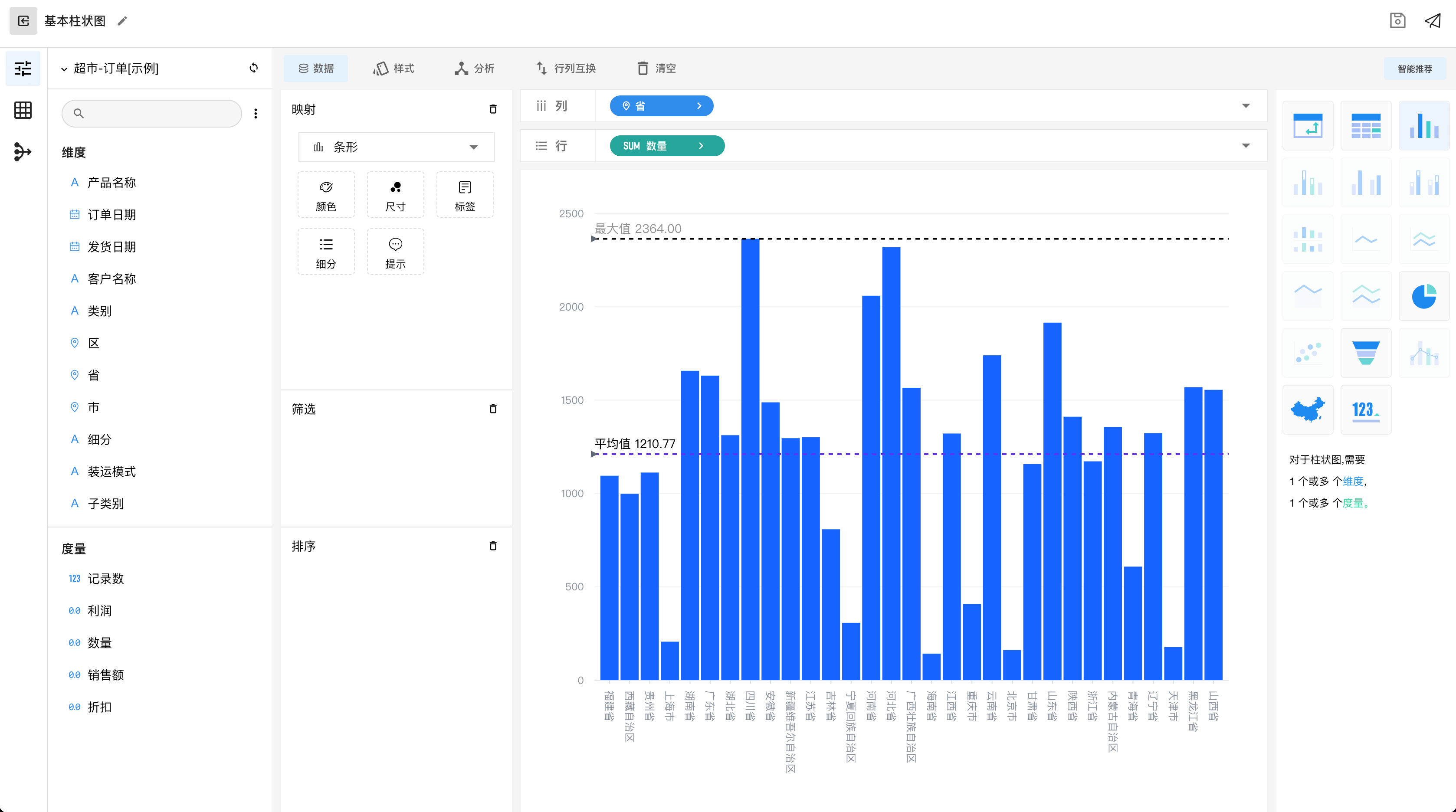
Task: Click the publish paper-plane icon
Action: point(1432,21)
